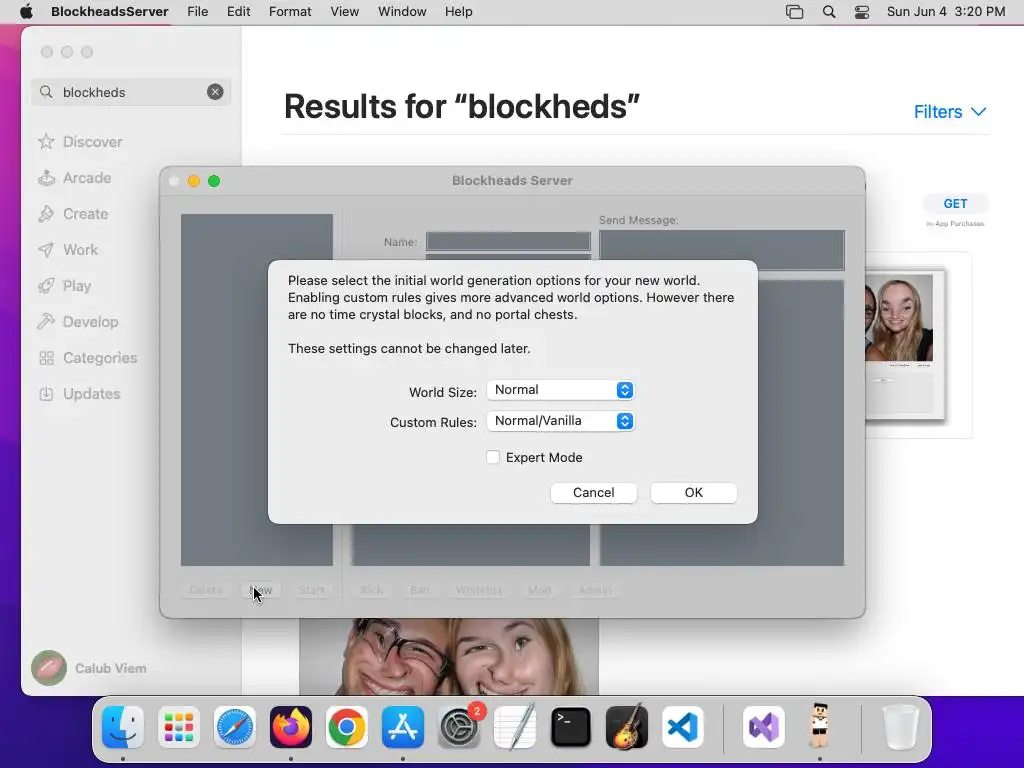The height and width of the screenshot is (768, 1024).
Task: Click the bottom app preview image
Action: coord(449,656)
